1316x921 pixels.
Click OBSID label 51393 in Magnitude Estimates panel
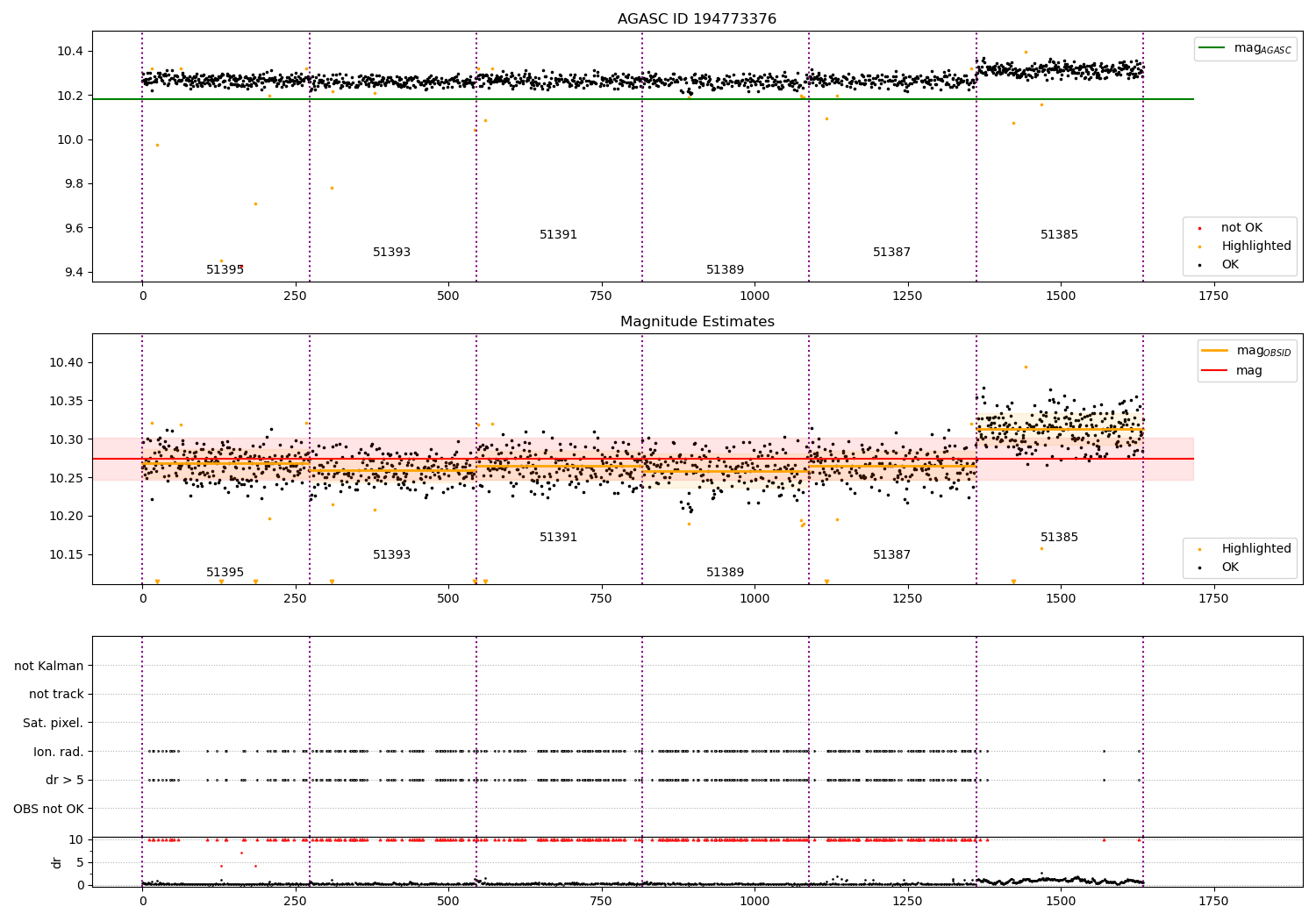pos(391,555)
